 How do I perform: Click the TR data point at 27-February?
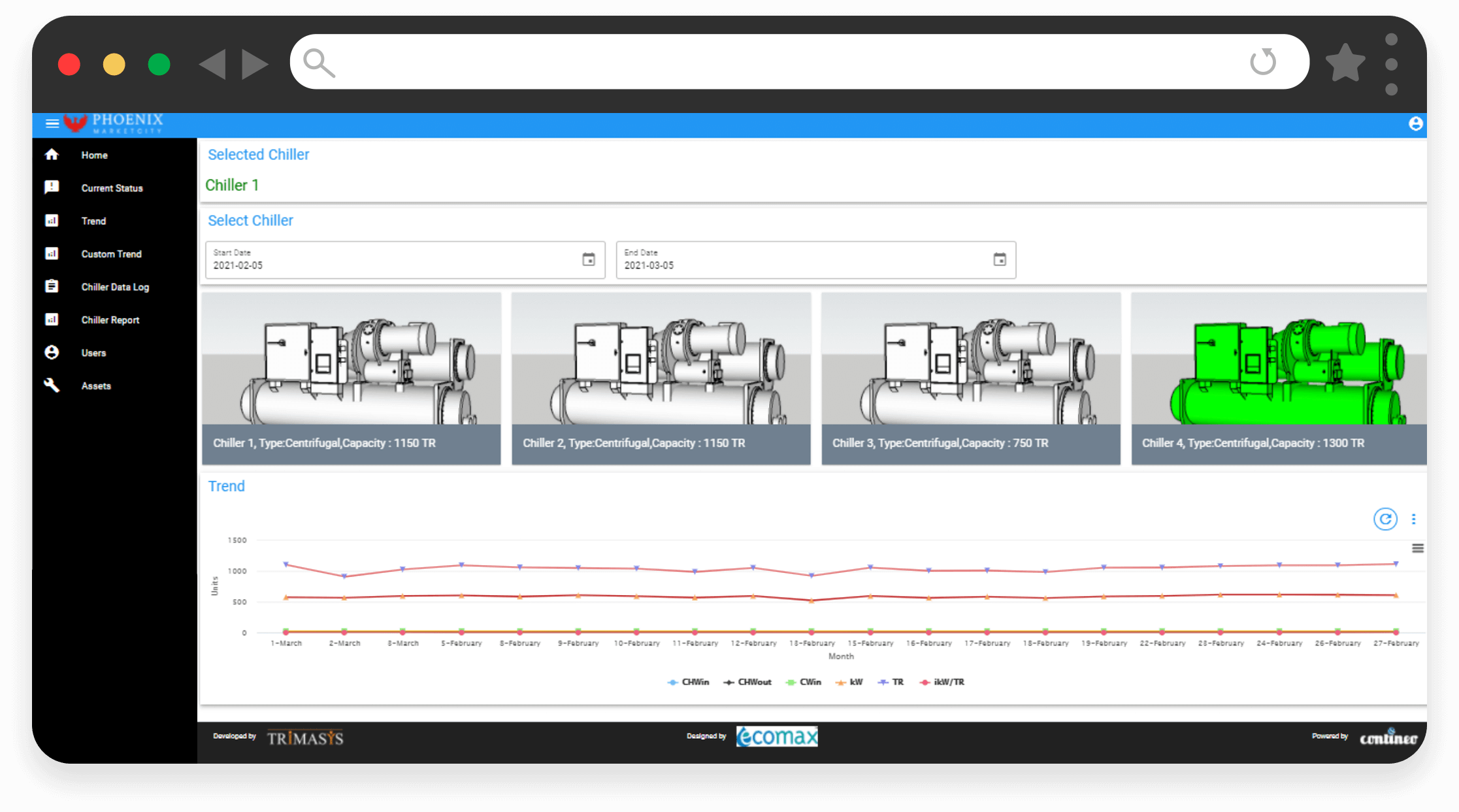click(1396, 563)
